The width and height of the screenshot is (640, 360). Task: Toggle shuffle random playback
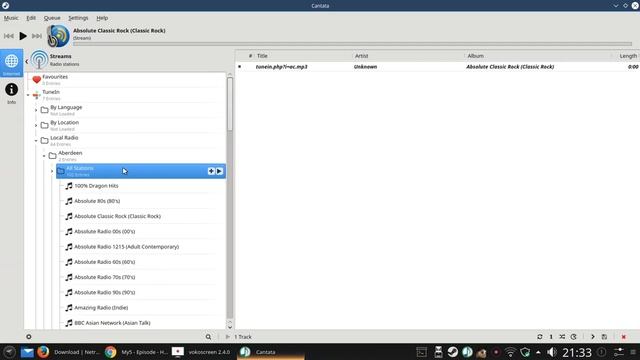562,337
